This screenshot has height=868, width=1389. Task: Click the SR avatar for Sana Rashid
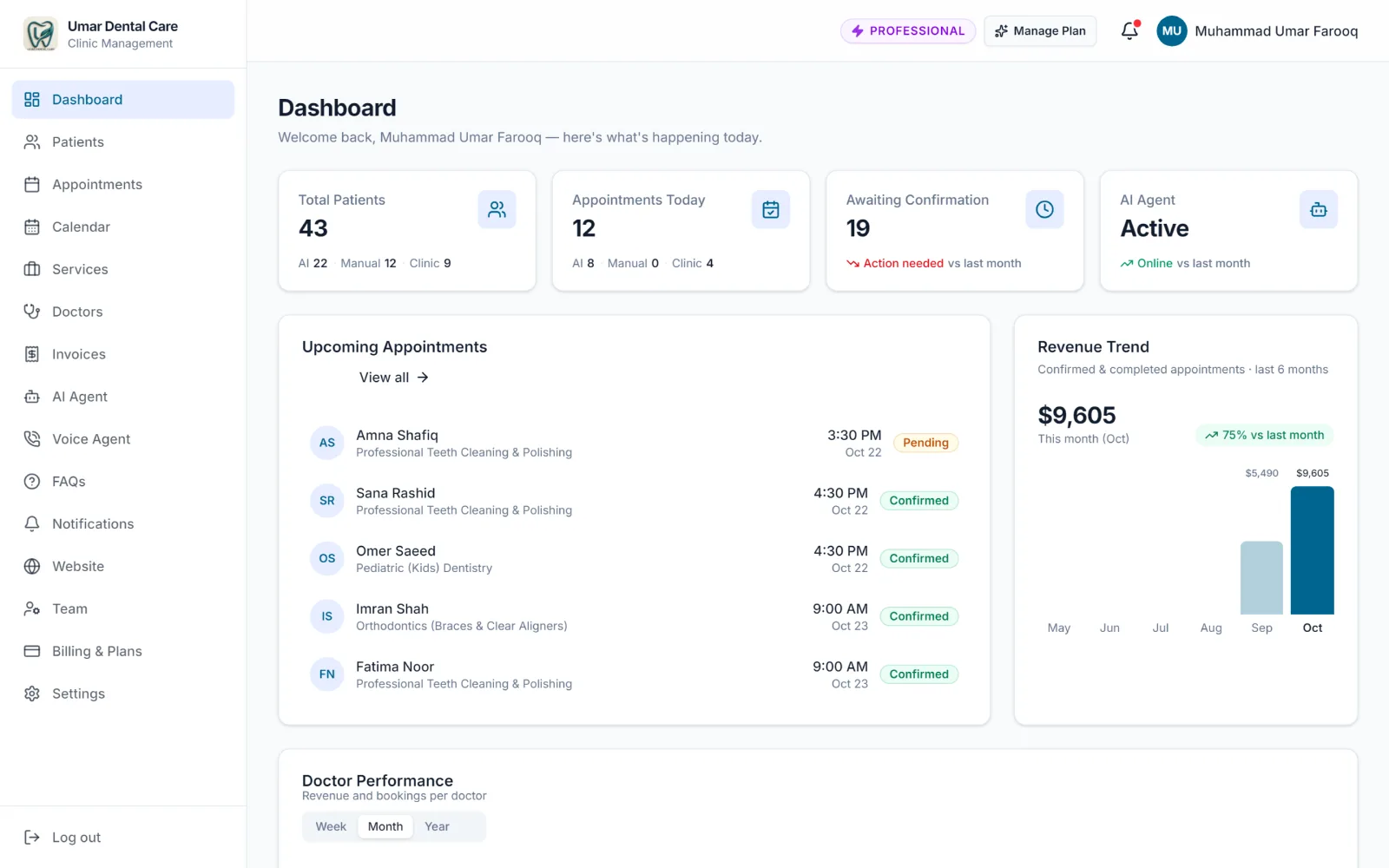(327, 501)
